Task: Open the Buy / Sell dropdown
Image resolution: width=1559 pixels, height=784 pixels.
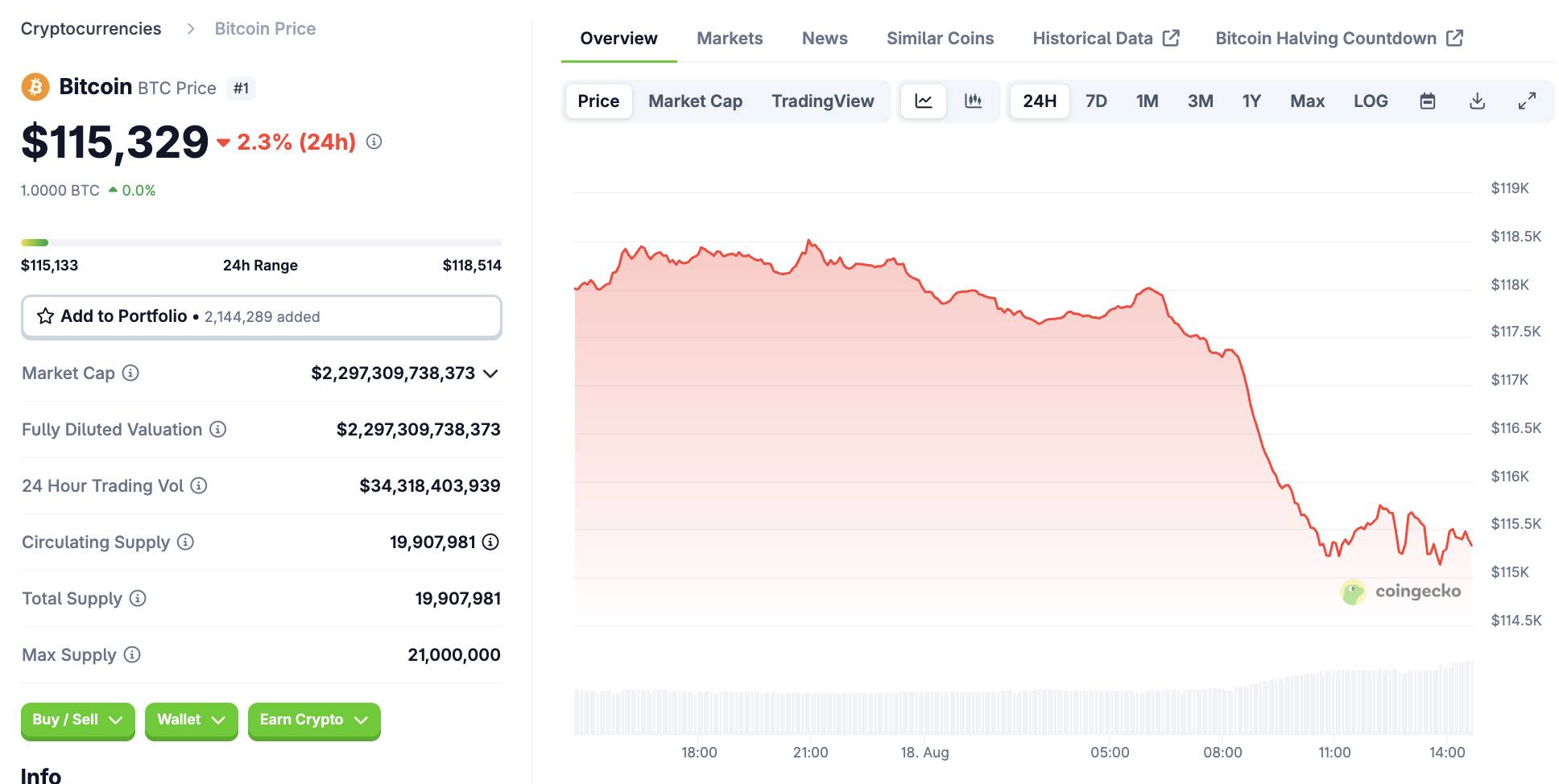Action: point(78,720)
